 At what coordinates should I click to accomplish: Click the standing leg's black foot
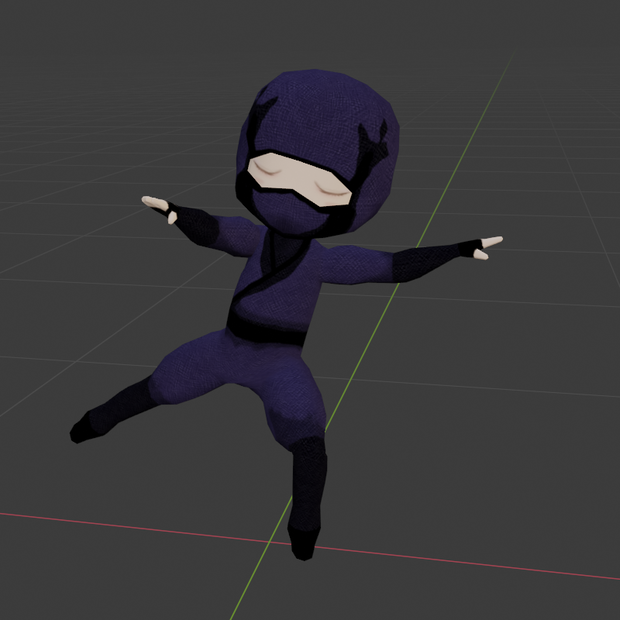tap(304, 543)
